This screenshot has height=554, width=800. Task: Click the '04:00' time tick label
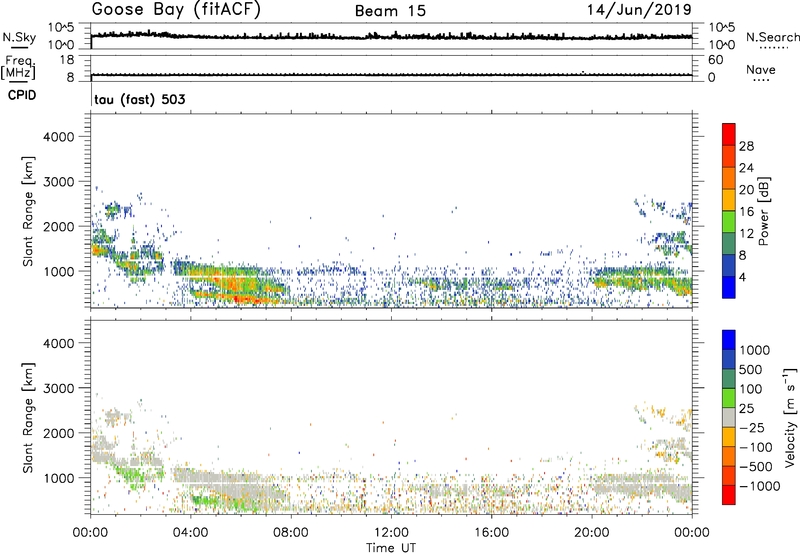pyautogui.click(x=190, y=533)
